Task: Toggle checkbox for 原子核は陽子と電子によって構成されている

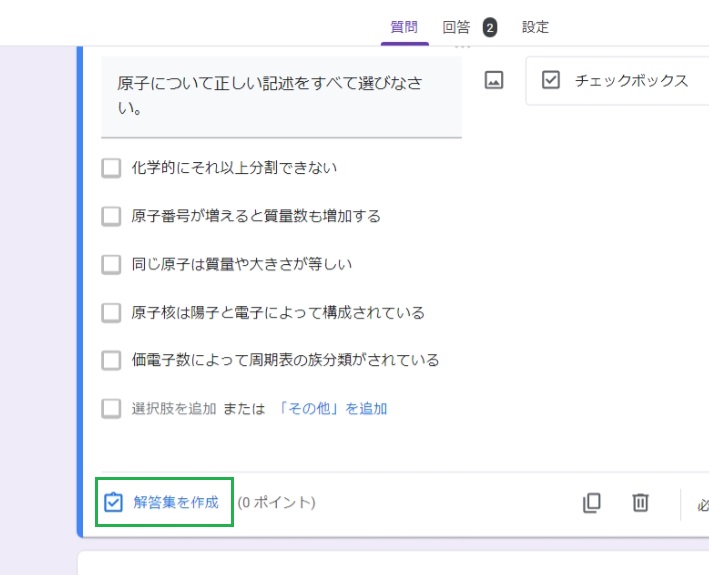Action: 111,312
